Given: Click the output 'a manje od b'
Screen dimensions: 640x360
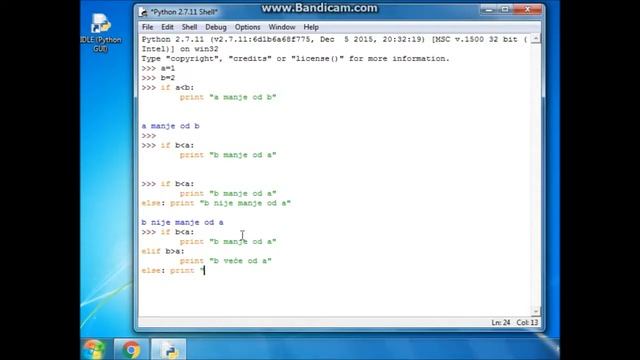Looking at the screenshot, I should coord(171,126).
